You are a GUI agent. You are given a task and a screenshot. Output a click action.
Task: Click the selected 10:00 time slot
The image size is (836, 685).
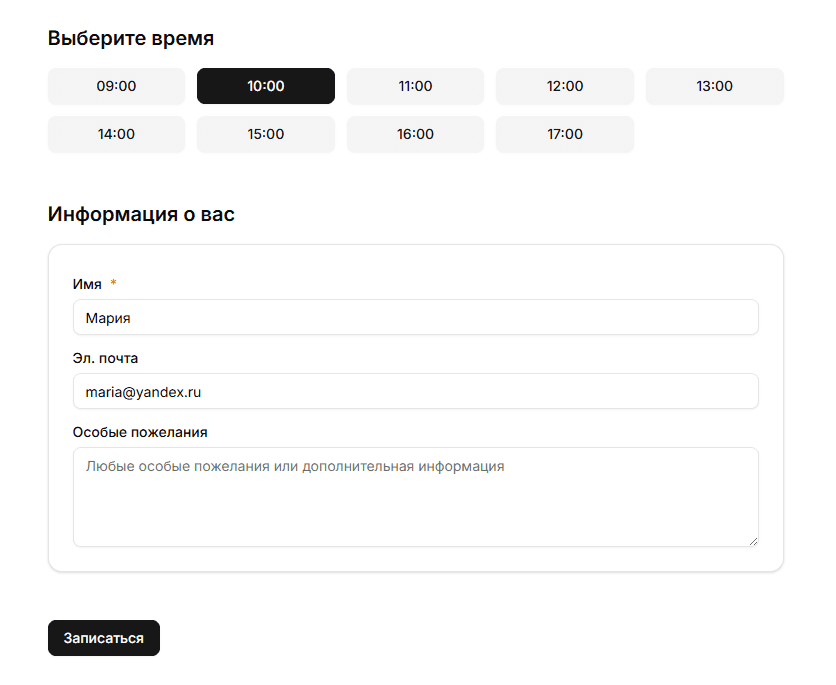click(266, 86)
